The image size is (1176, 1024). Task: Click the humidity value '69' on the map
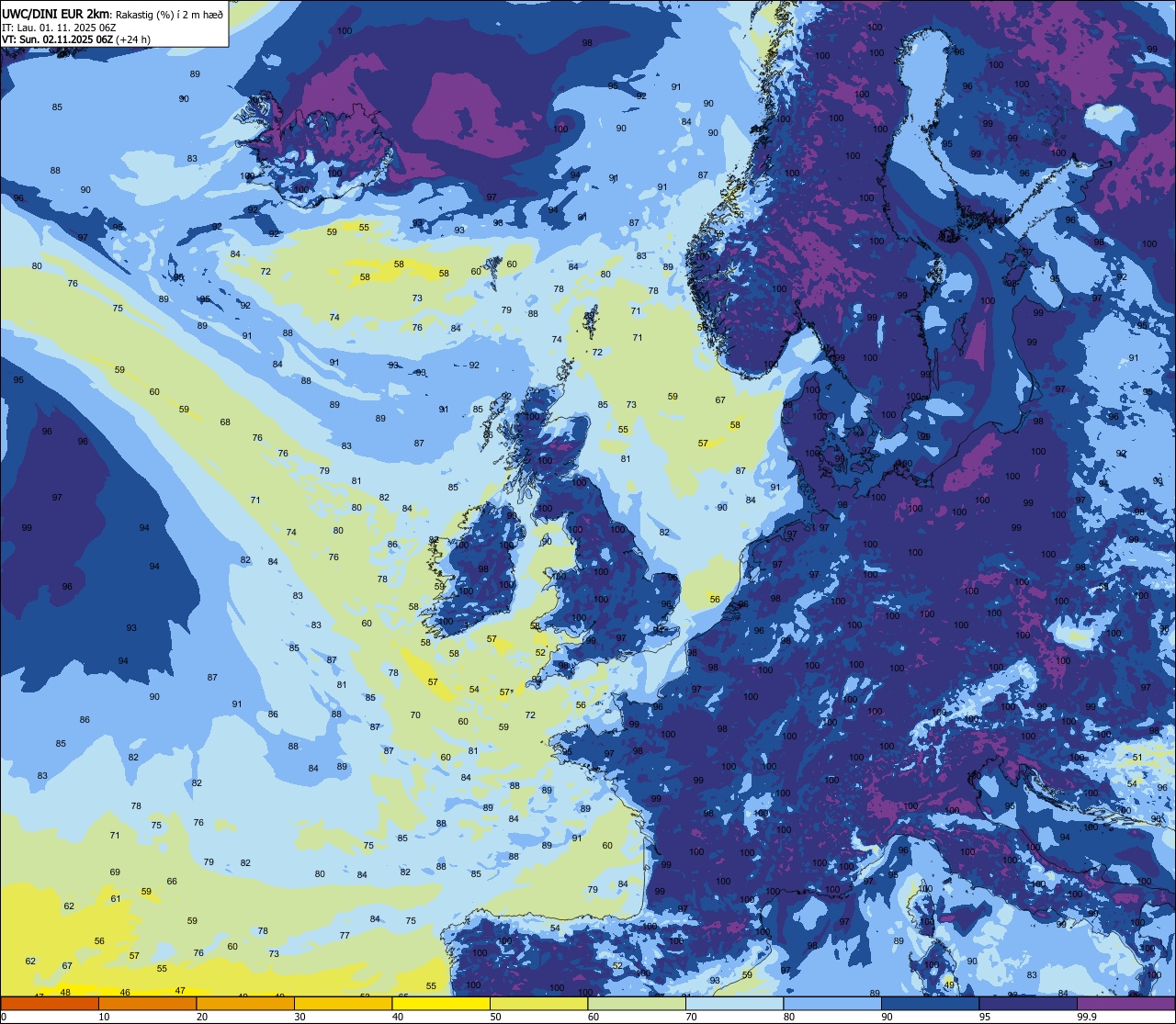pyautogui.click(x=115, y=872)
